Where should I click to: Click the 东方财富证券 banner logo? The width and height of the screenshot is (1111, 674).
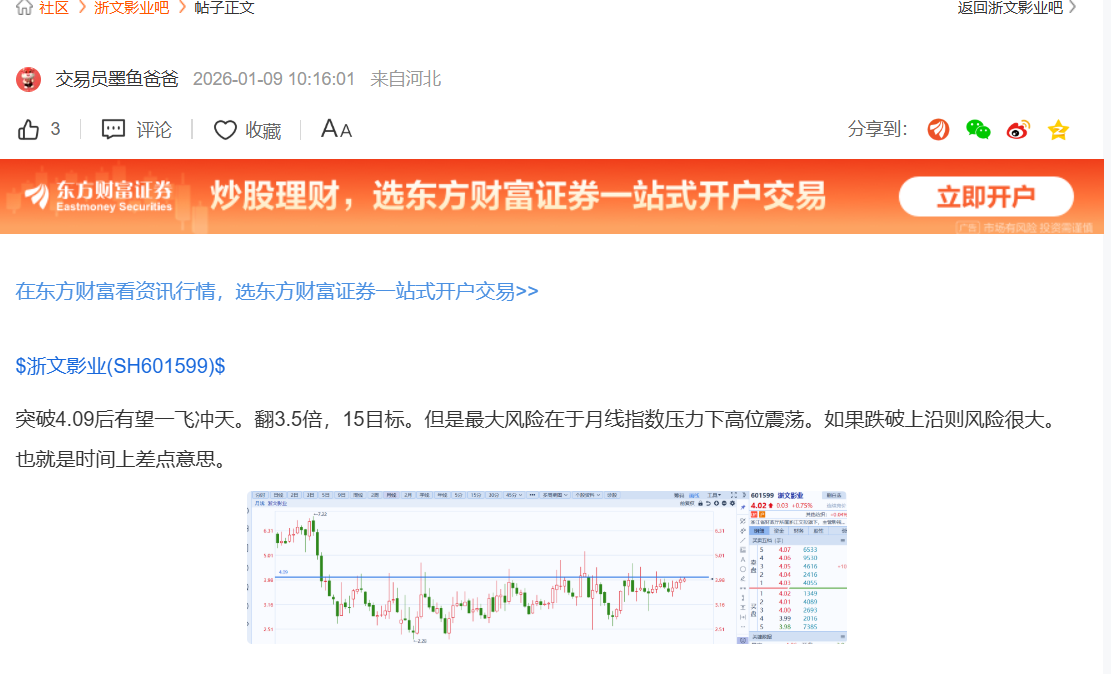pos(99,196)
